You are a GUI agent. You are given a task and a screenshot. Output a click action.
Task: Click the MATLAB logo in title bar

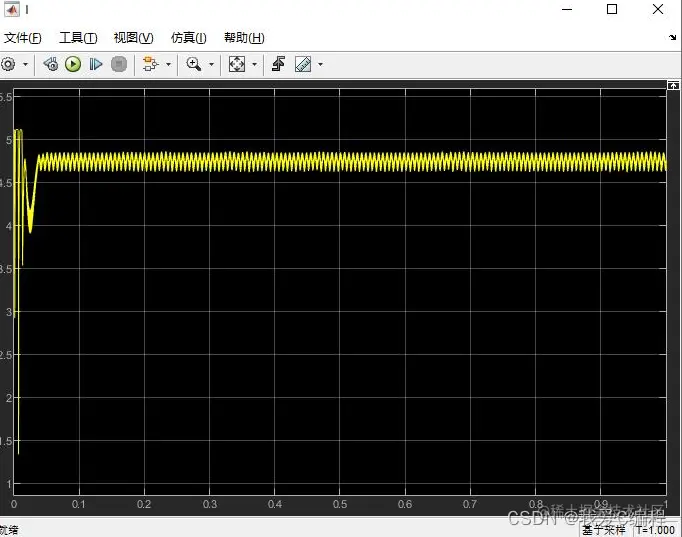[12, 10]
